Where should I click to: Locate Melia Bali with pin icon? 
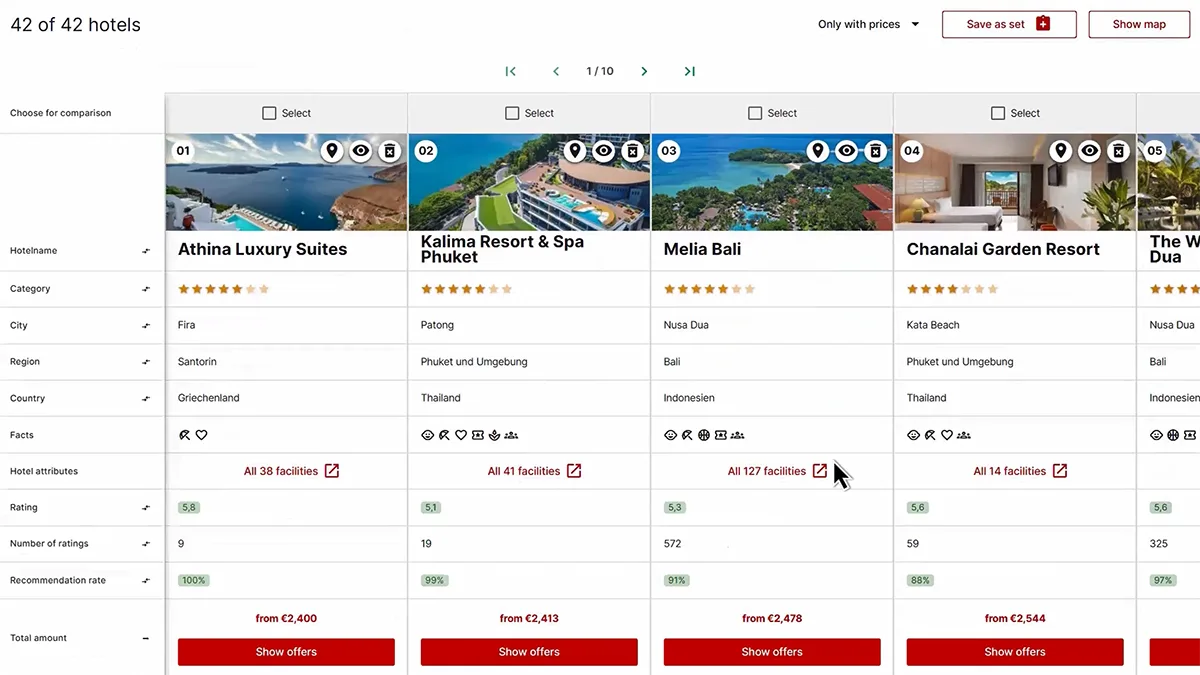pos(818,151)
